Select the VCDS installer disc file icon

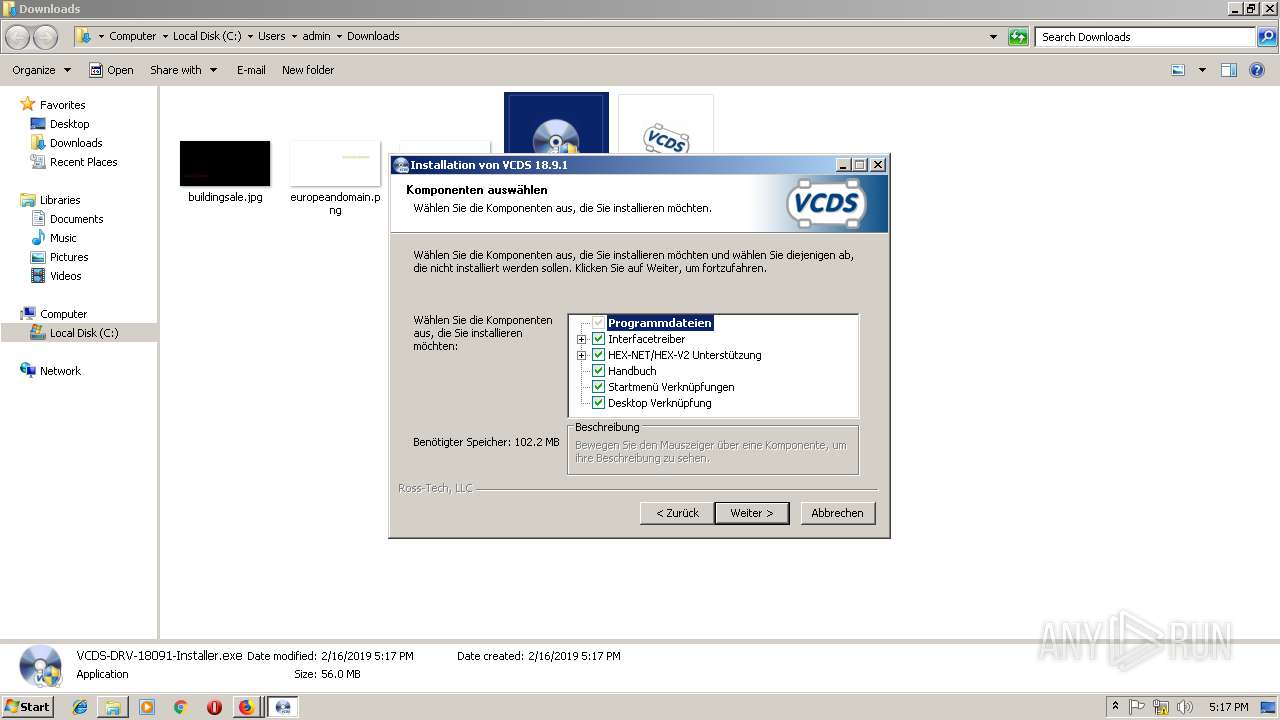[x=556, y=125]
